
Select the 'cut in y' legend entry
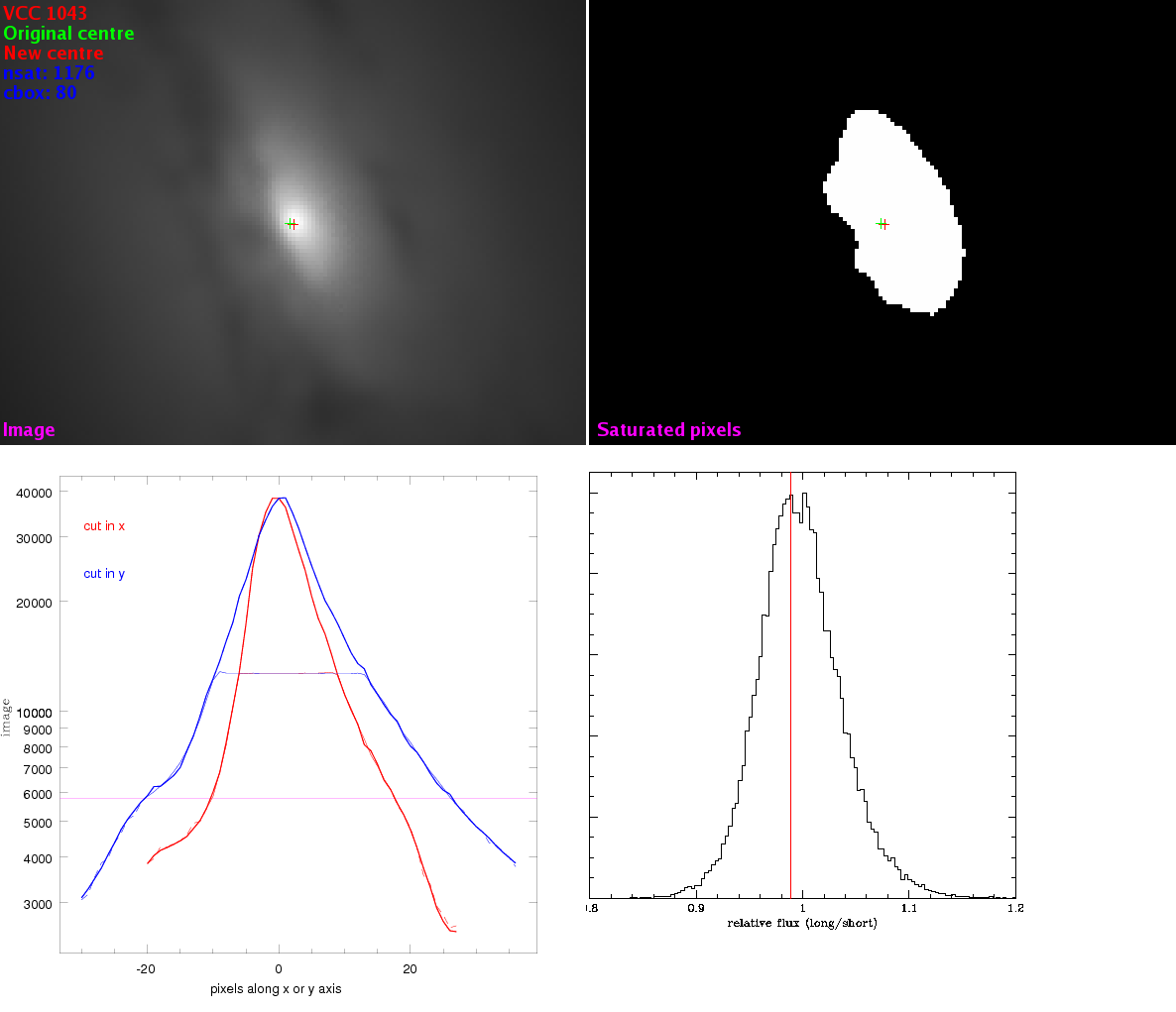[x=104, y=574]
